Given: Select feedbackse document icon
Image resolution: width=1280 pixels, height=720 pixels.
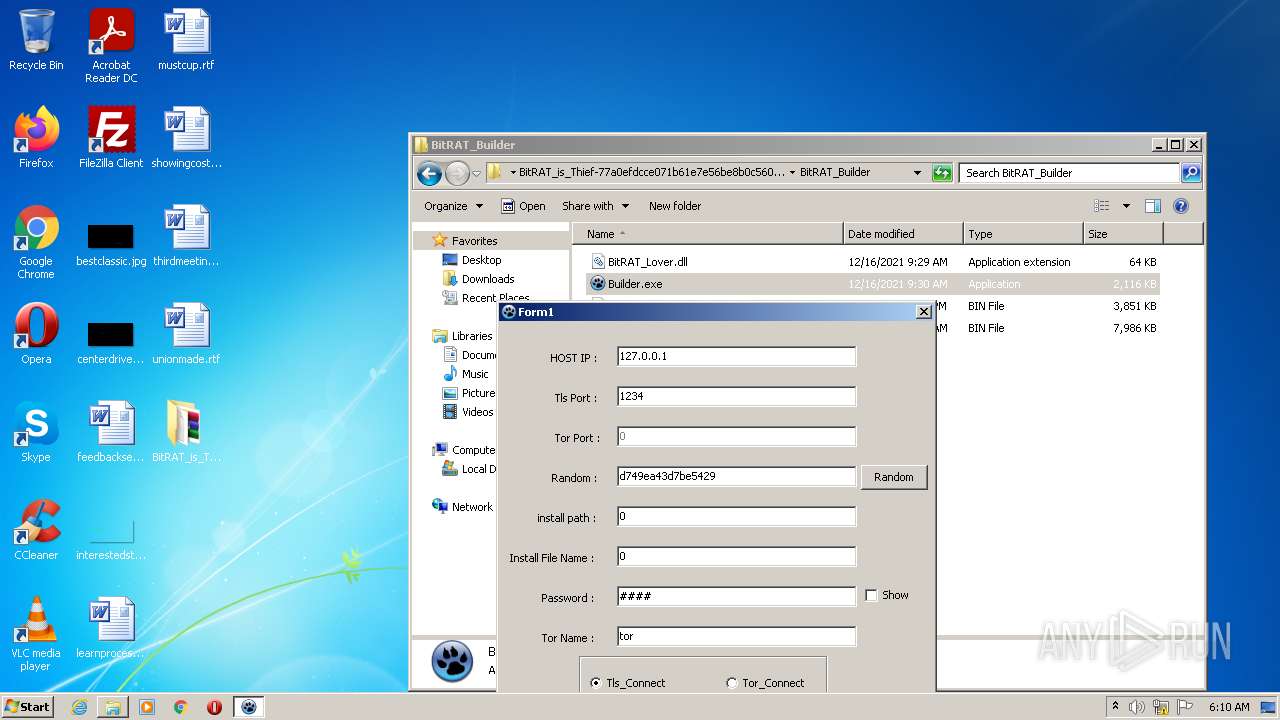Looking at the screenshot, I should tap(111, 432).
